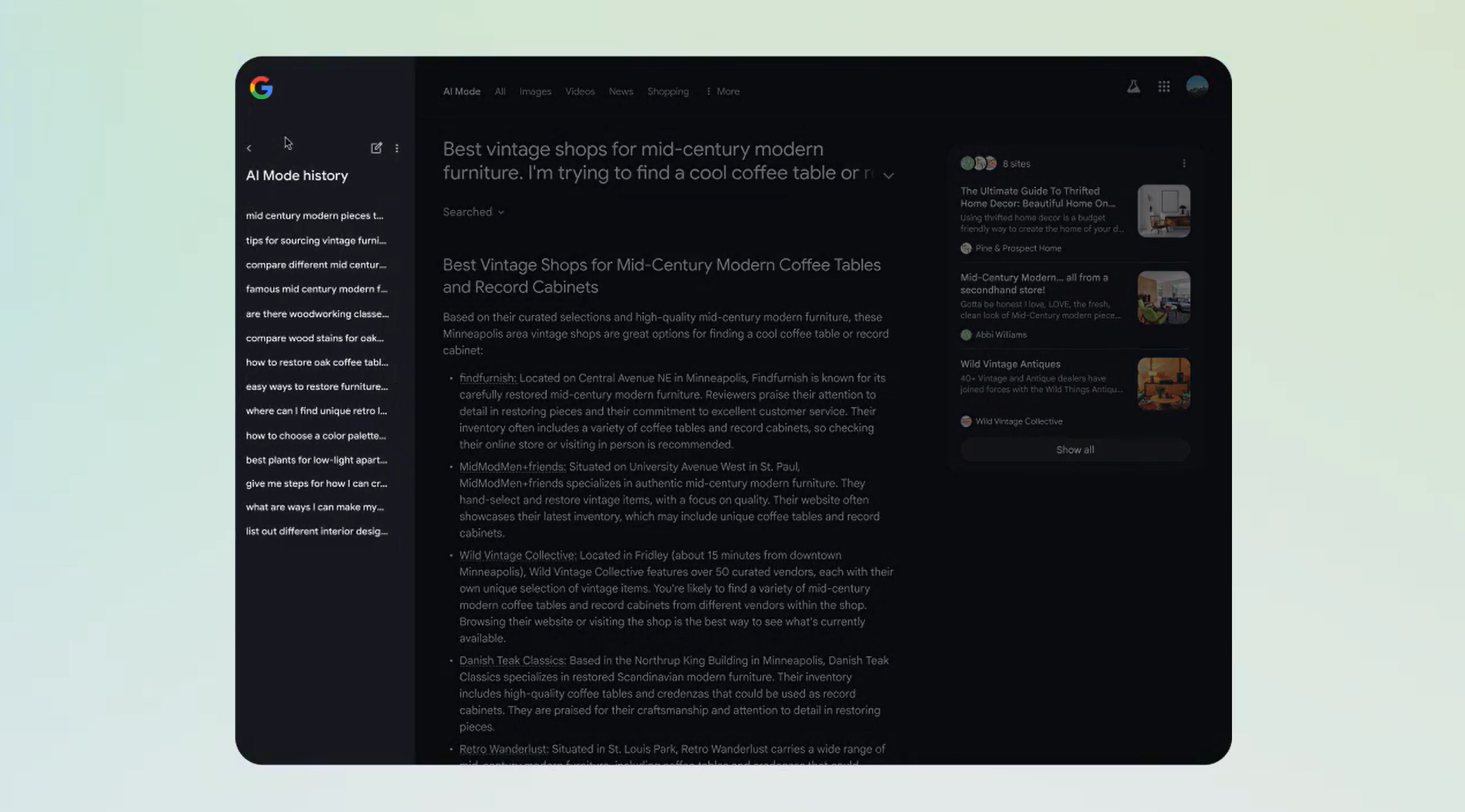Start a new AI Mode search
Screen dimensions: 1465x812
[x=376, y=148]
